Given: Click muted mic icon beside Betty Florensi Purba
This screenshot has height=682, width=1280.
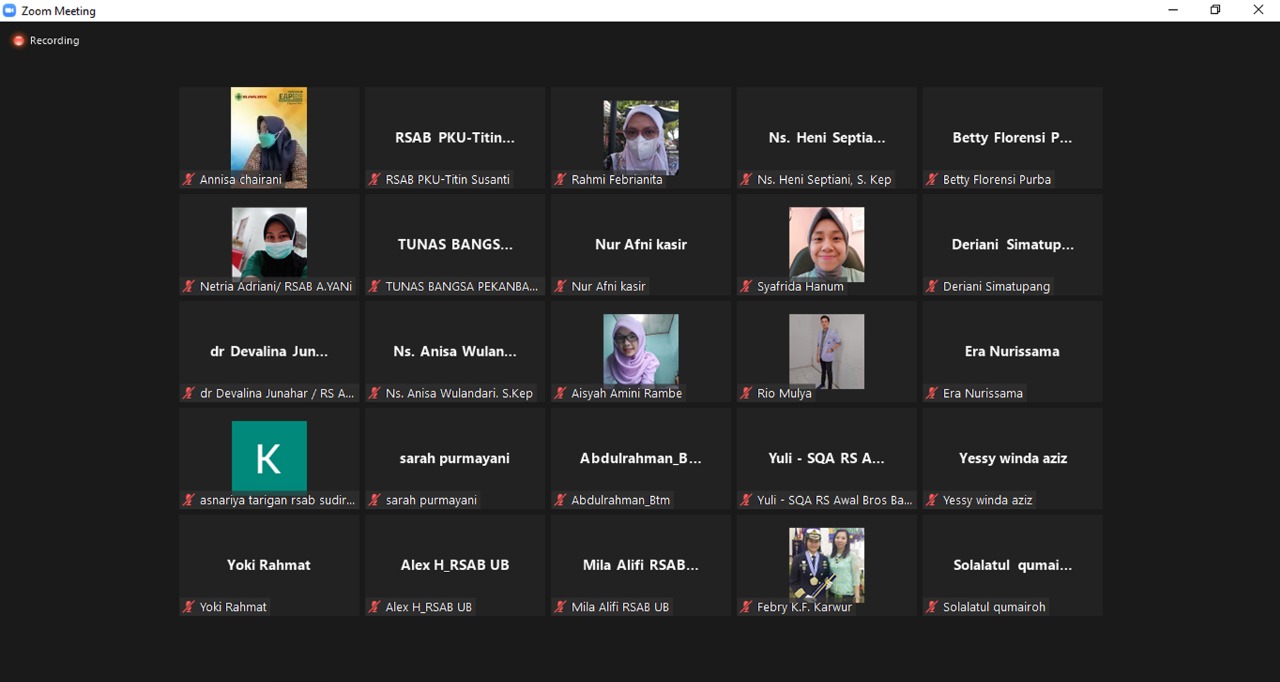Looking at the screenshot, I should coord(932,179).
